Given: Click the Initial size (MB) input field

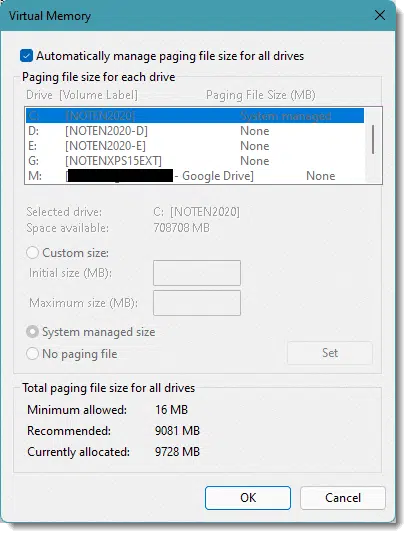Looking at the screenshot, I should [x=197, y=273].
